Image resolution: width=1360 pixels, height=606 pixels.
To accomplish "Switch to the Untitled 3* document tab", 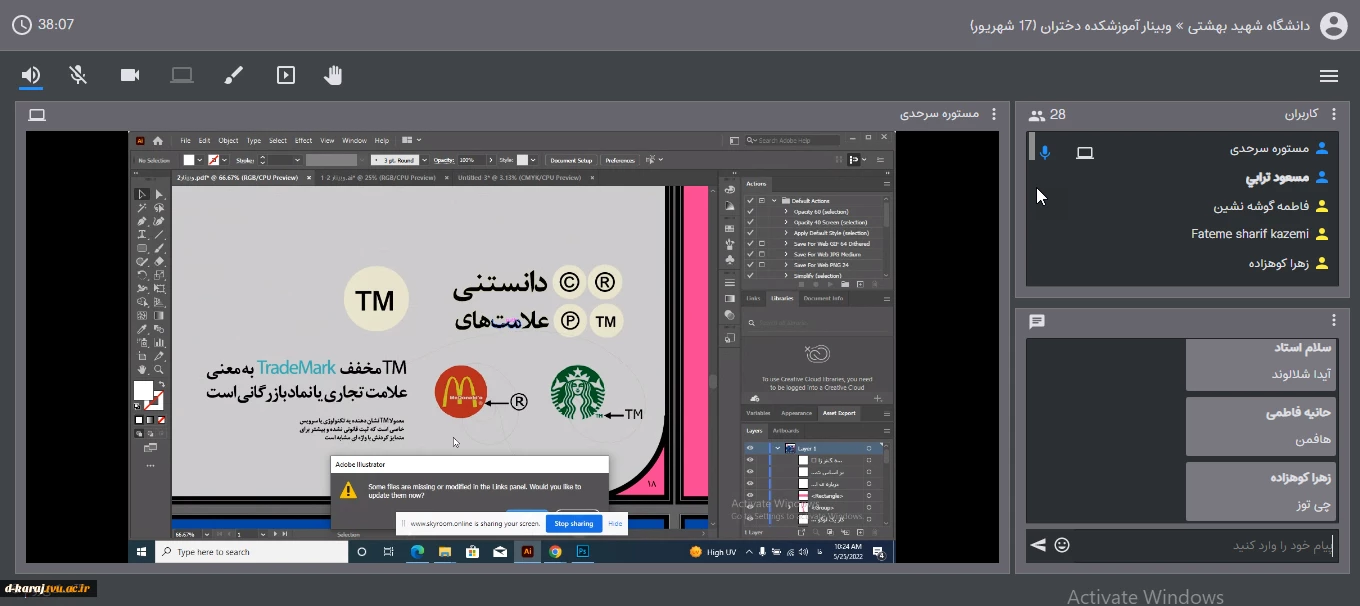I will (x=519, y=178).
